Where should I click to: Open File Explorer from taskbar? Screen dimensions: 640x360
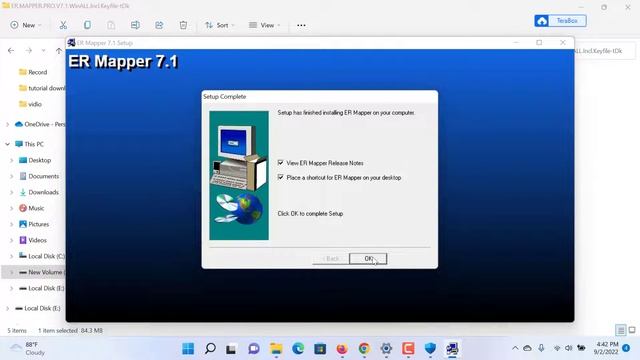click(x=276, y=349)
